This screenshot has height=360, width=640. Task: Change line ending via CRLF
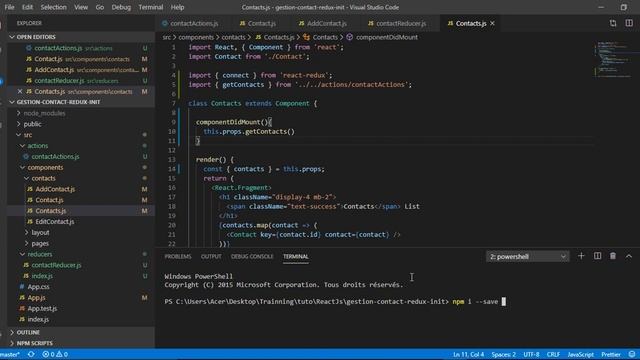point(553,354)
